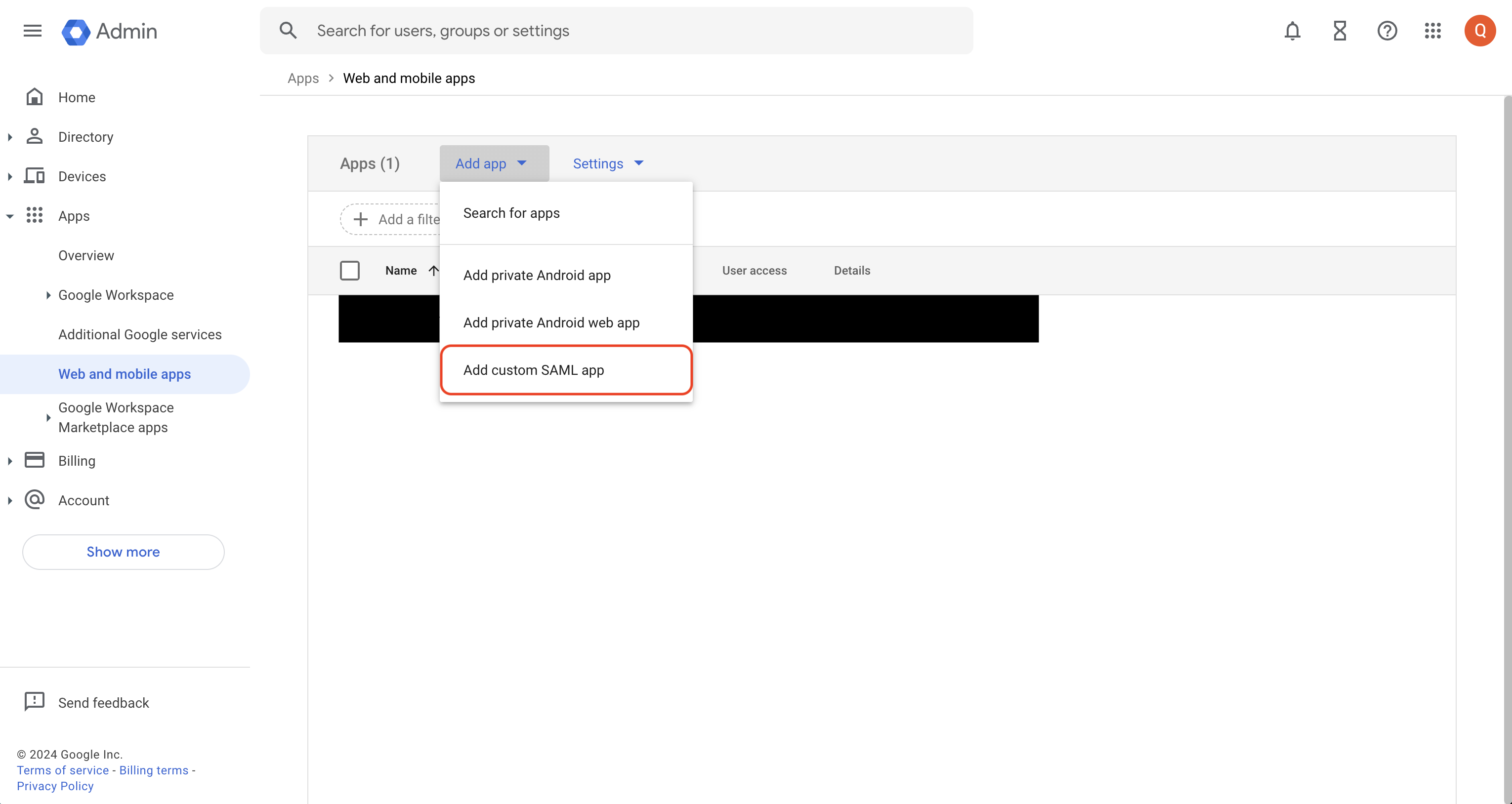Click the Account at-sign icon
The width and height of the screenshot is (1512, 804).
35,499
